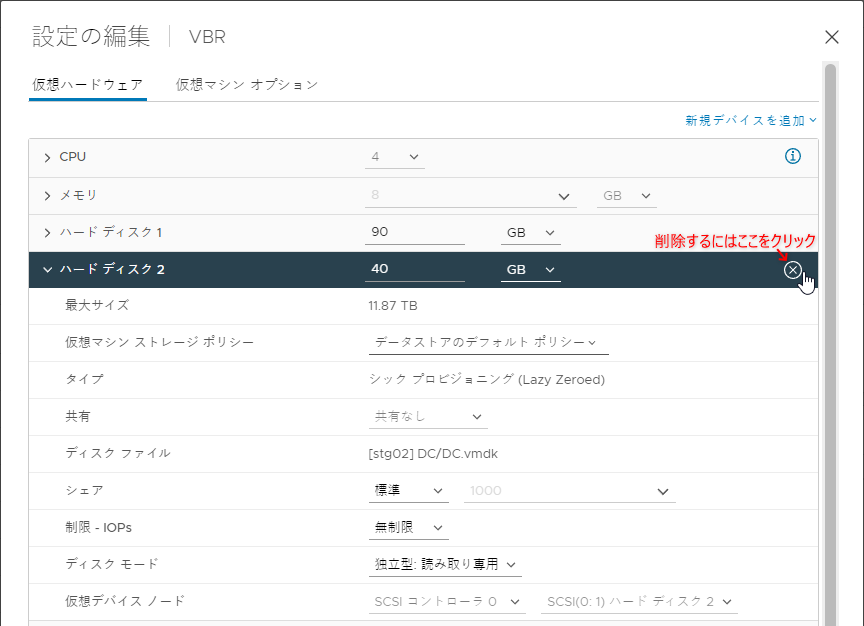Click the ディスク ファイル label
This screenshot has height=626, width=864.
coord(118,454)
